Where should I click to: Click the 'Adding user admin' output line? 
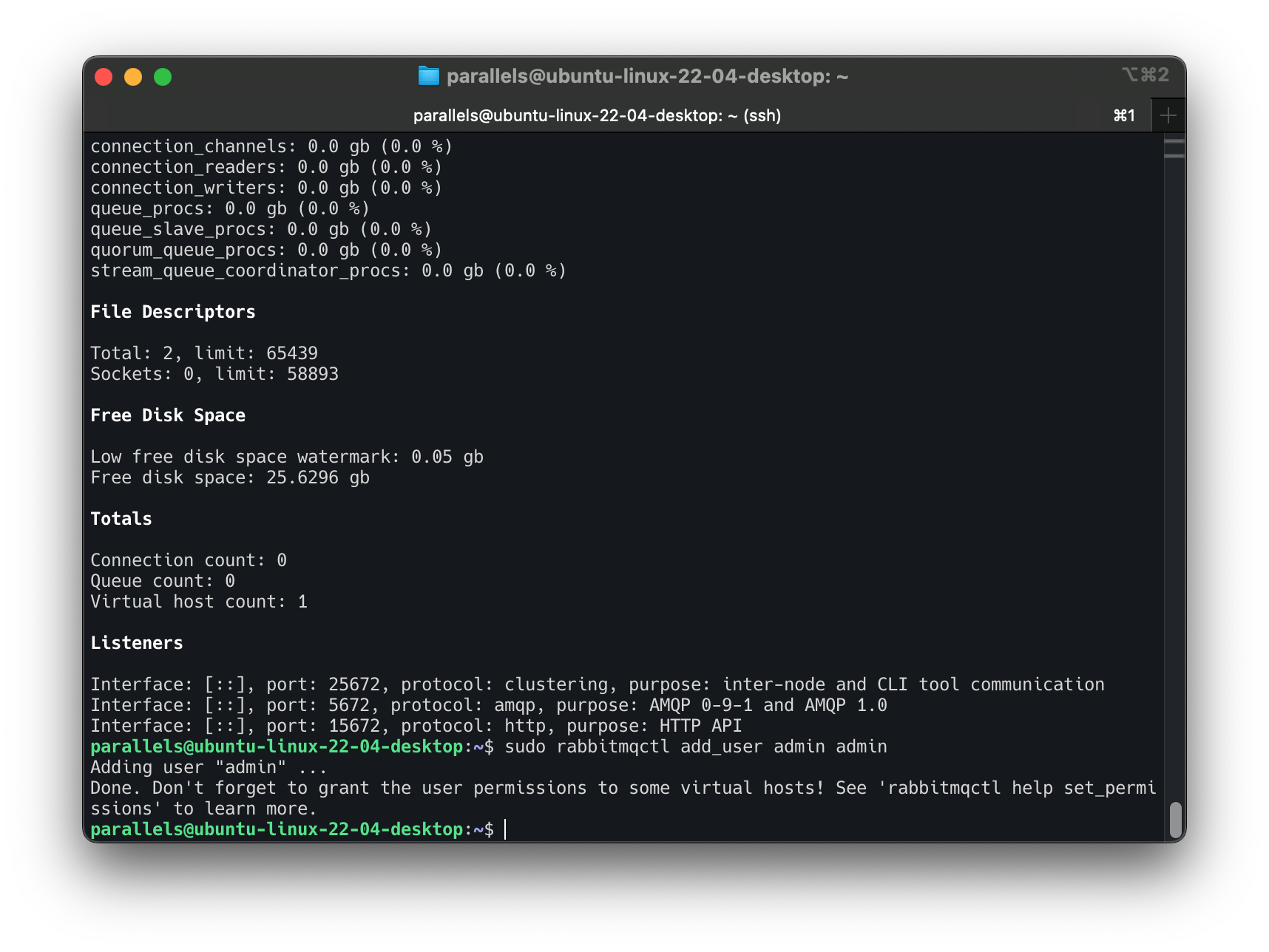tap(207, 767)
